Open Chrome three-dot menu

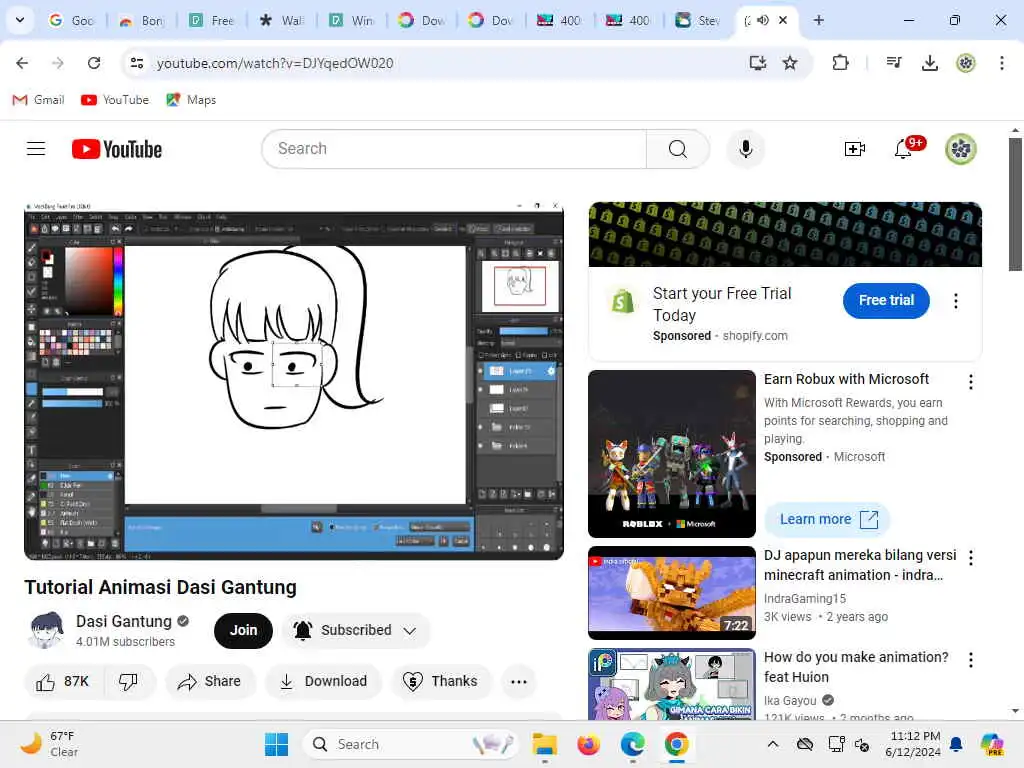(1001, 63)
